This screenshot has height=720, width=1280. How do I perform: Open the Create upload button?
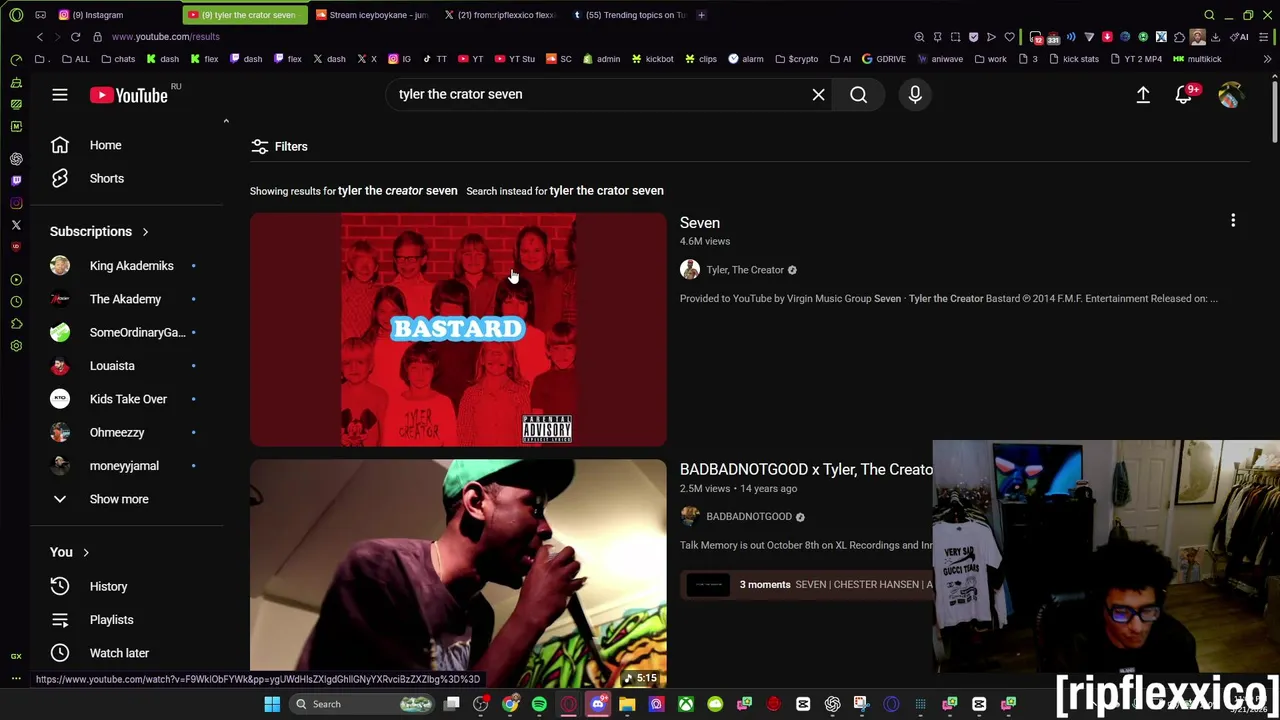(1143, 94)
